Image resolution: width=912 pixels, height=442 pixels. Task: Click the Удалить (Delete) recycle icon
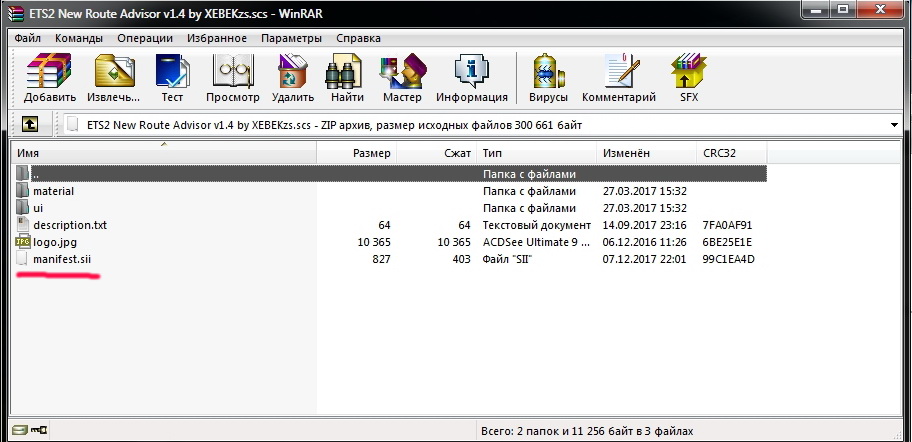(x=293, y=77)
